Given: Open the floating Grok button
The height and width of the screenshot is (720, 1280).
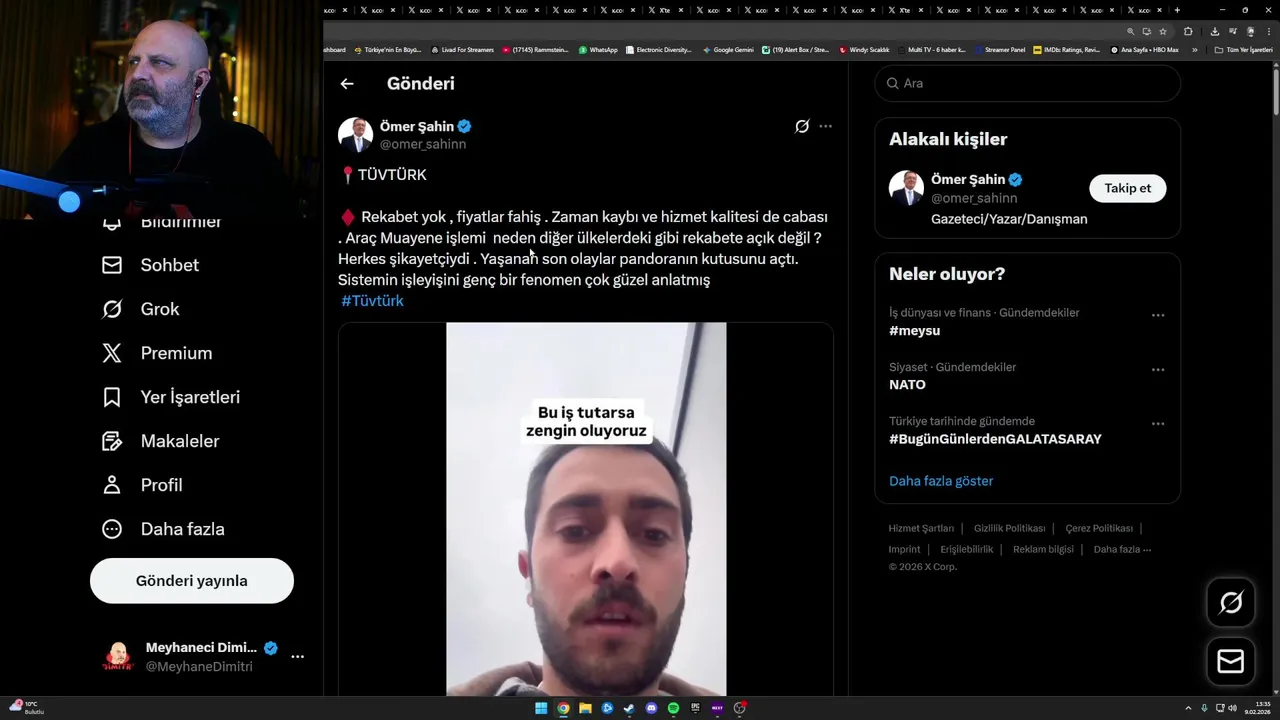Looking at the screenshot, I should (1231, 602).
